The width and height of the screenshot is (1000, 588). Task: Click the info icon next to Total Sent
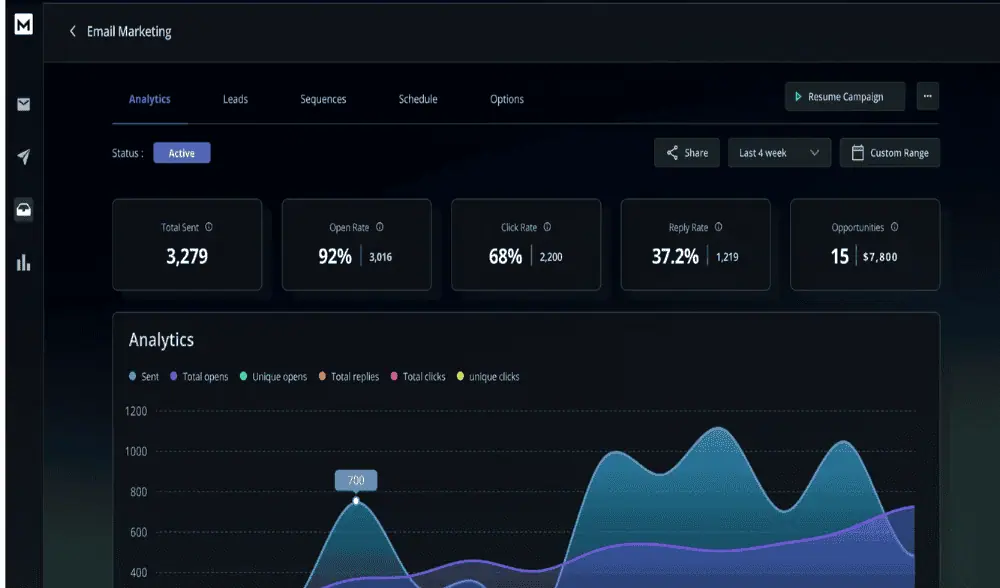tap(208, 227)
